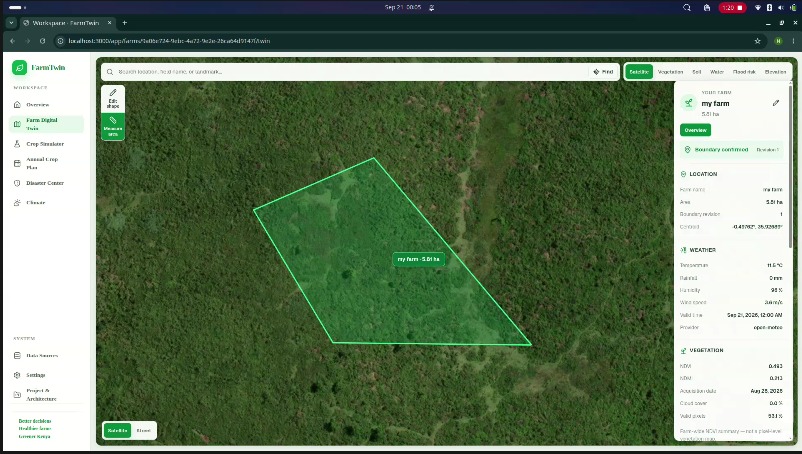
Task: Switch to the Water layer tab
Action: coord(717,72)
